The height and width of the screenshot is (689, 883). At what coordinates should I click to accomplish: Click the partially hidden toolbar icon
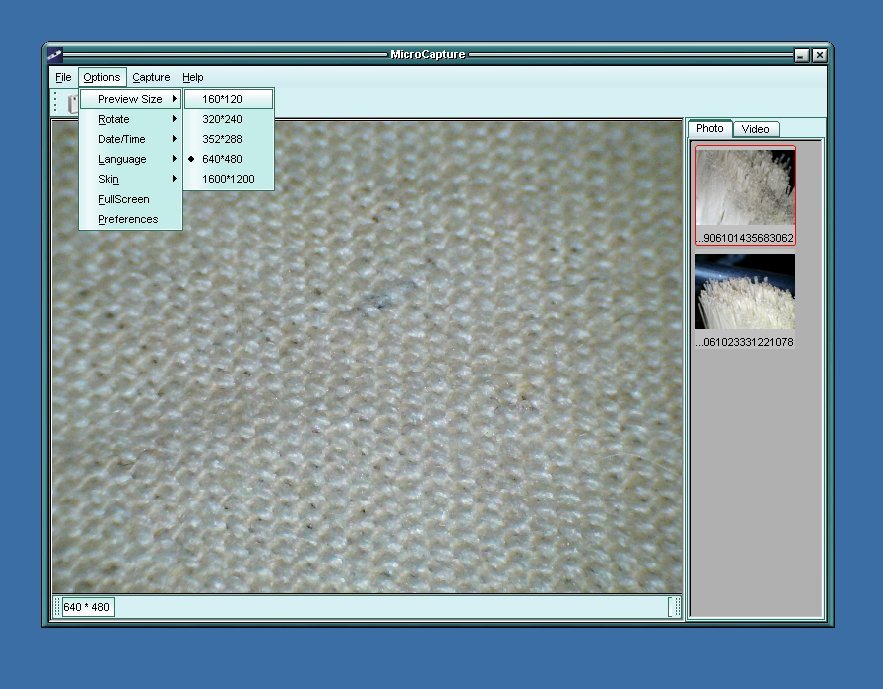[x=72, y=103]
